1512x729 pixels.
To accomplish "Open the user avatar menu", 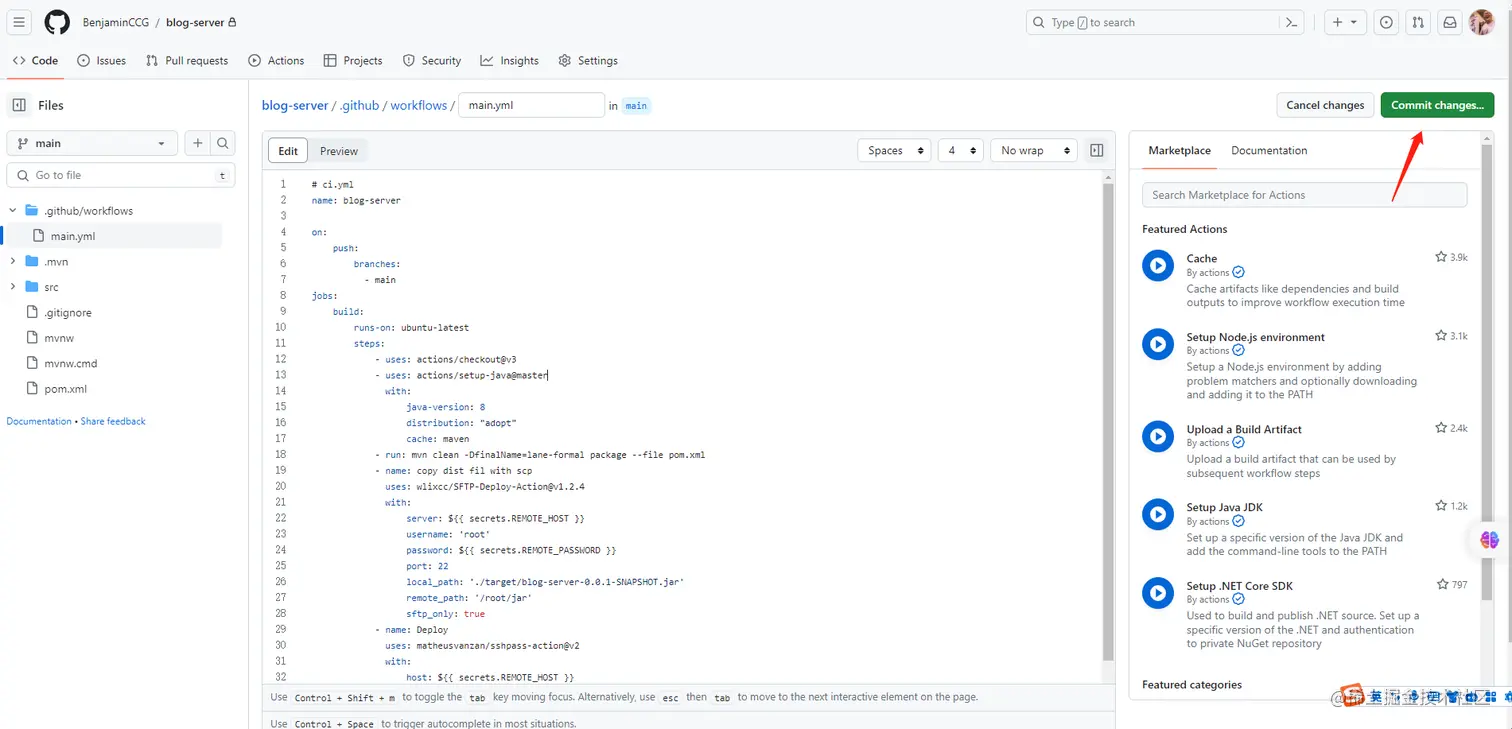I will click(x=1482, y=22).
